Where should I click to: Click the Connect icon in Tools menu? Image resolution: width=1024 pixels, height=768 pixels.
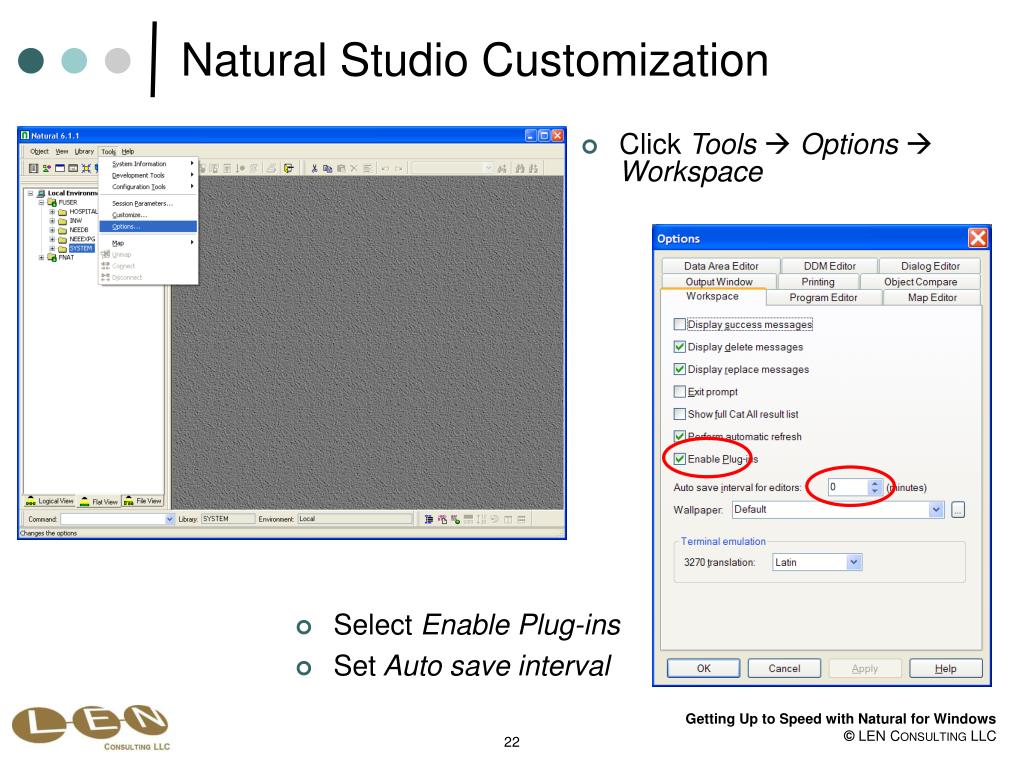coord(105,266)
